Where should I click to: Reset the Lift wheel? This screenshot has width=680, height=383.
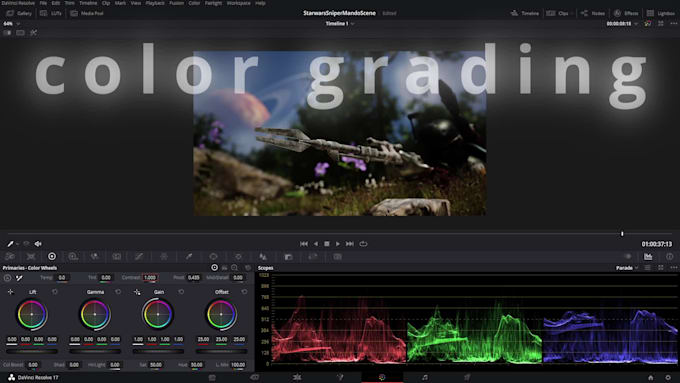pos(55,292)
